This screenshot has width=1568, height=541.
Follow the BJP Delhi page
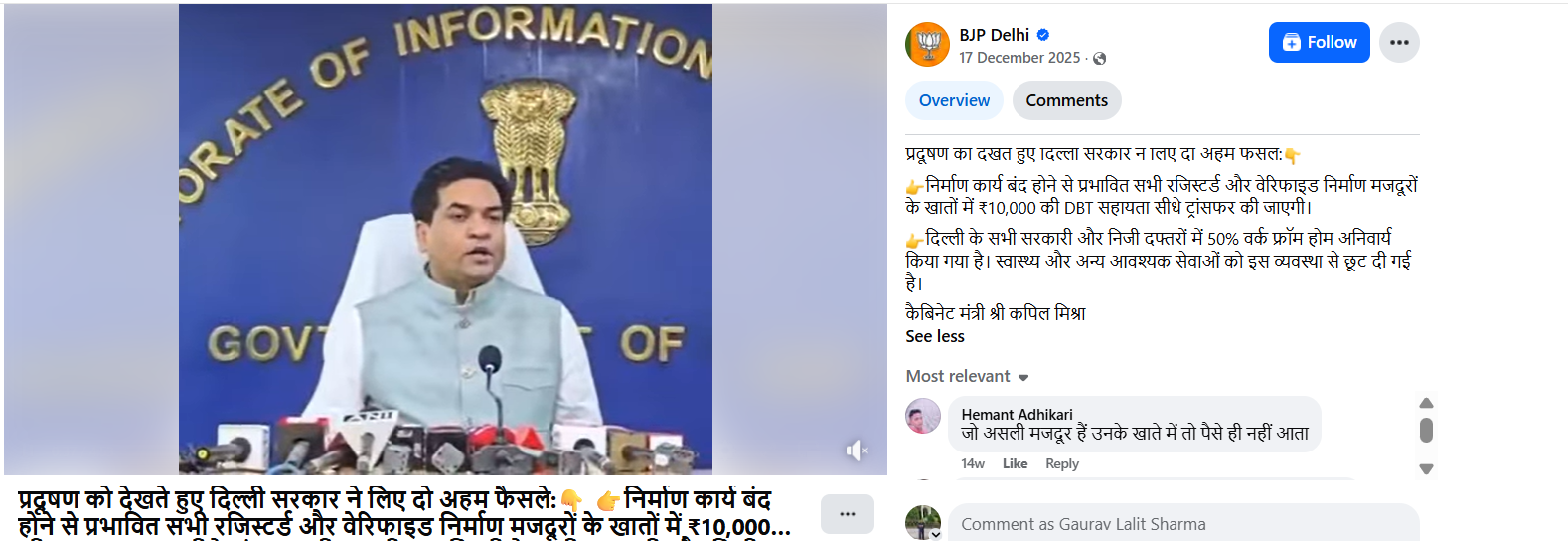point(1319,42)
